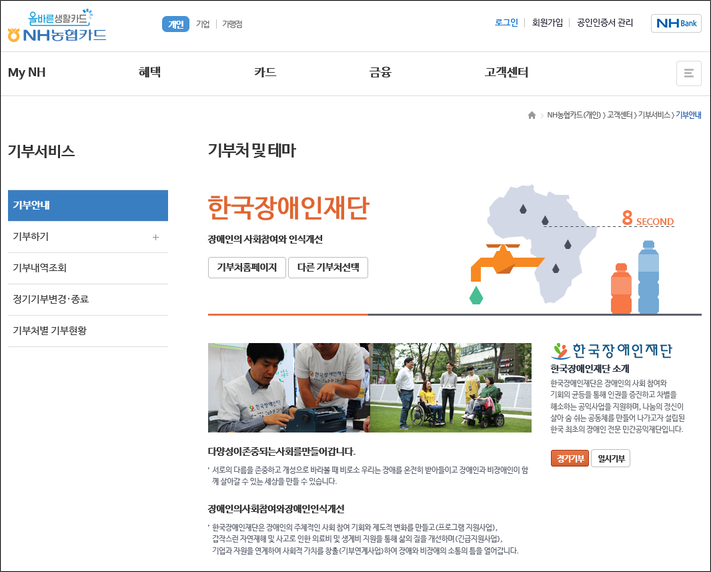This screenshot has width=711, height=572.
Task: Select 기부처별 기부현황 in sidebar
Action: coord(88,331)
